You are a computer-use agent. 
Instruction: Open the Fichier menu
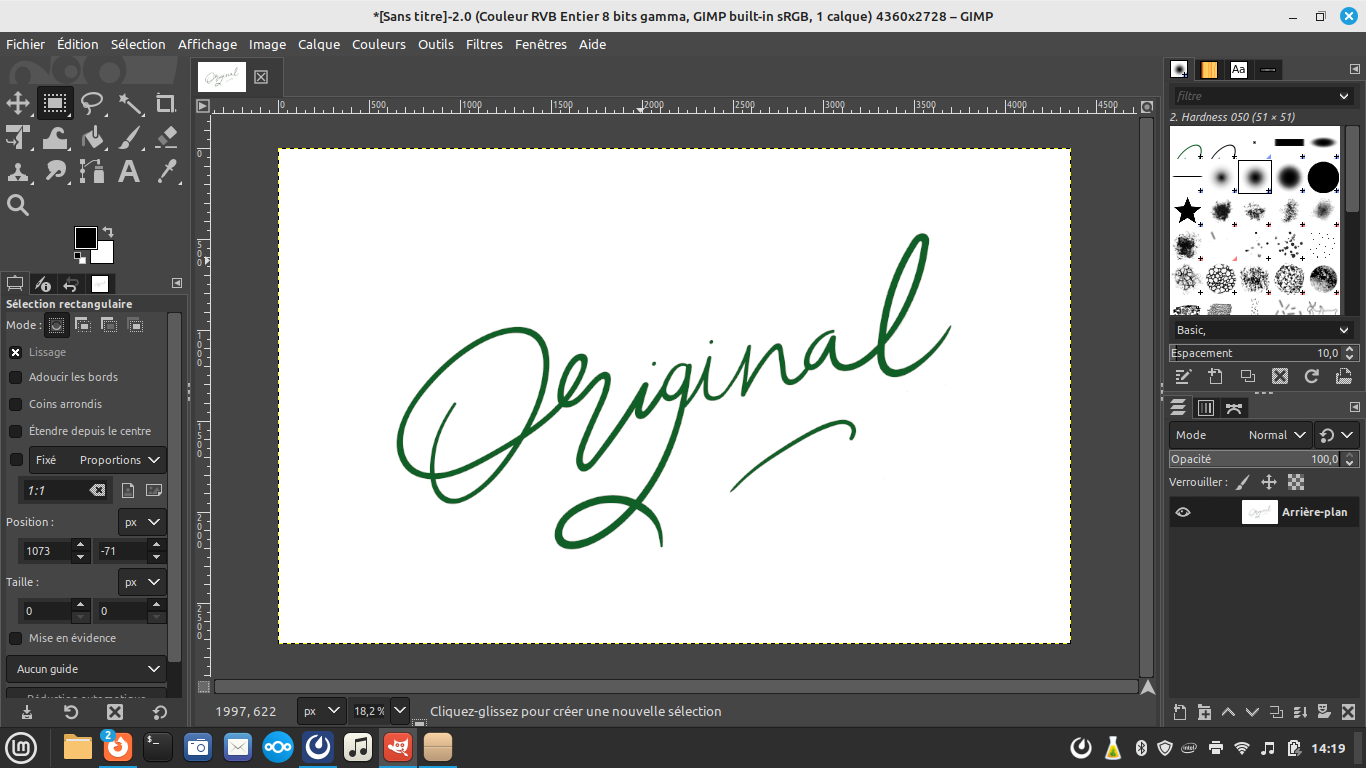pos(25,44)
